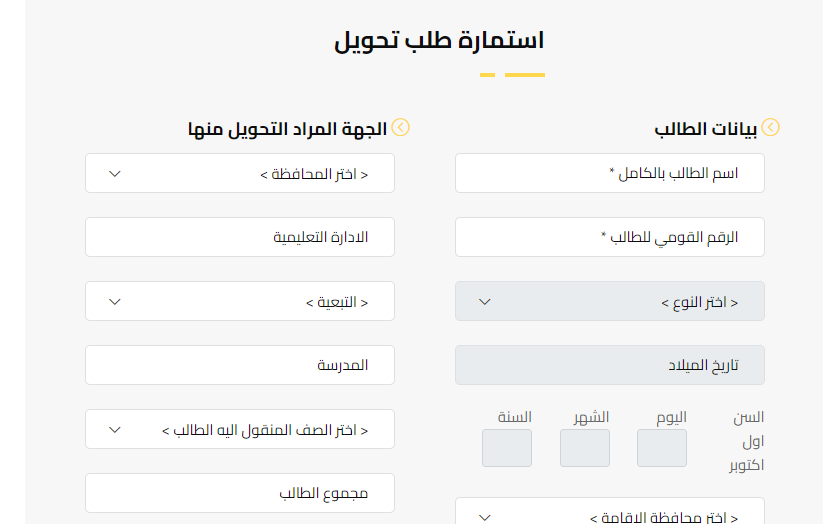Click the السن اول اكتوبر label

point(747,440)
